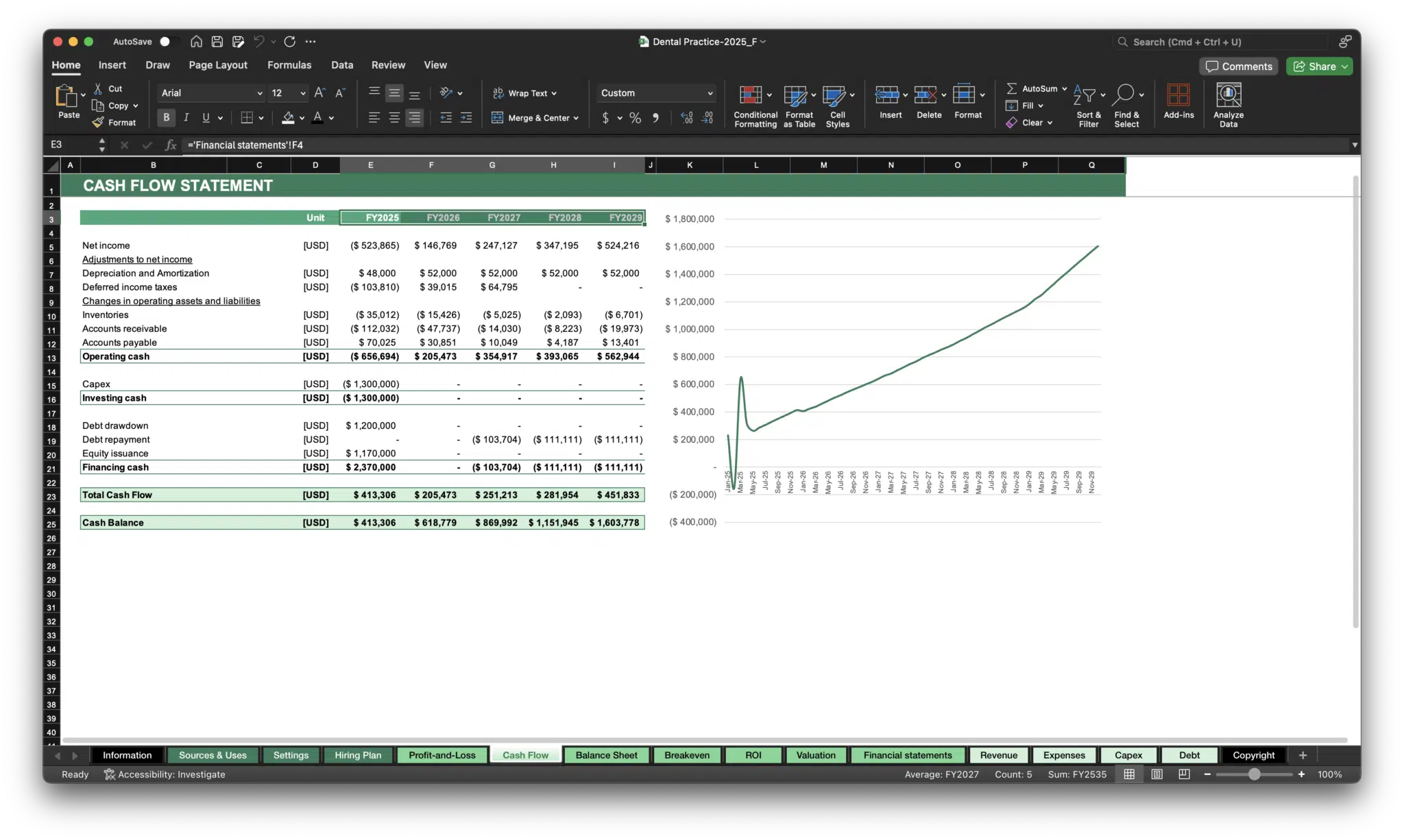Click the Comments button
Viewport: 1404px width, 840px height.
point(1238,66)
